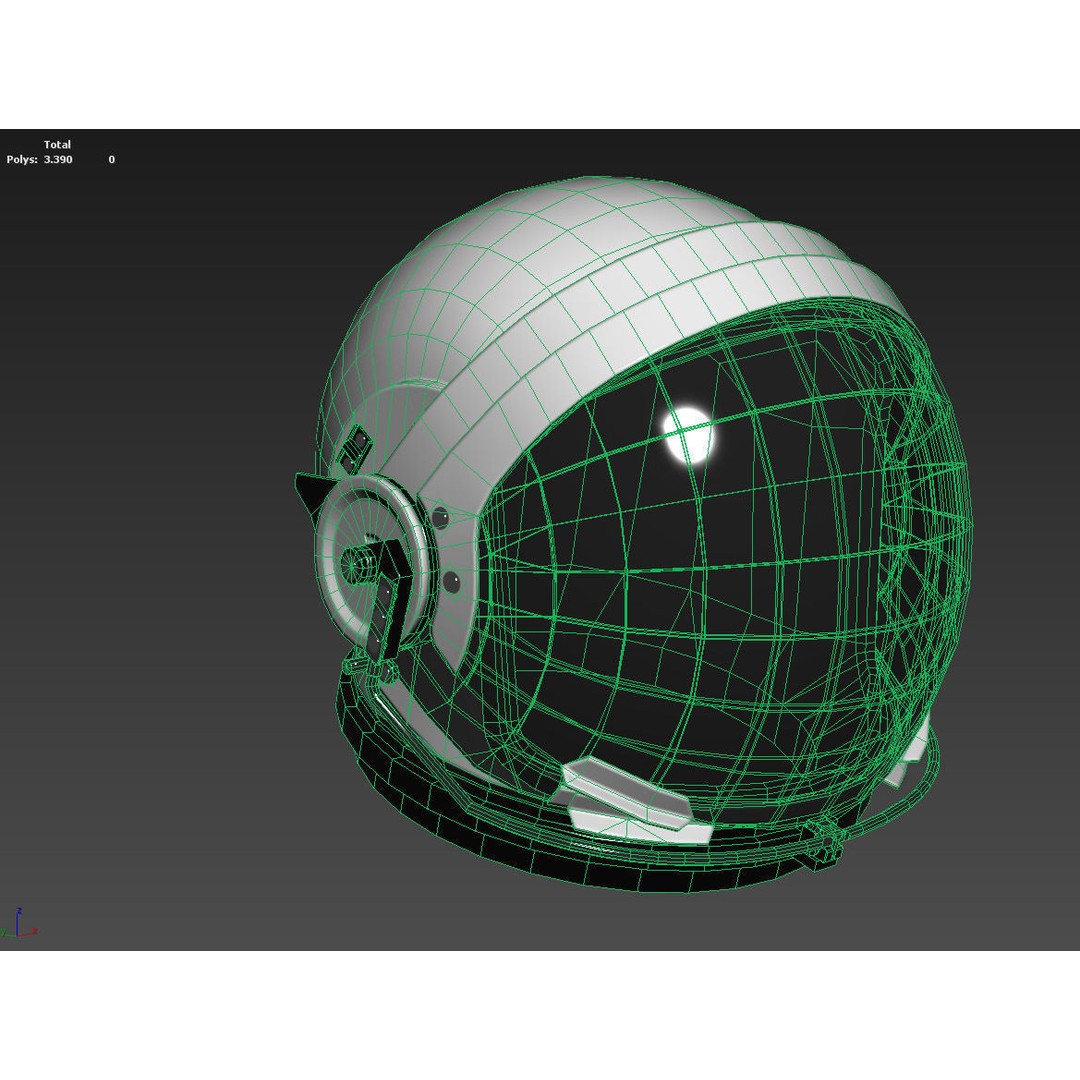Click the polygon count value '3.390'
Image resolution: width=1080 pixels, height=1080 pixels.
click(58, 159)
